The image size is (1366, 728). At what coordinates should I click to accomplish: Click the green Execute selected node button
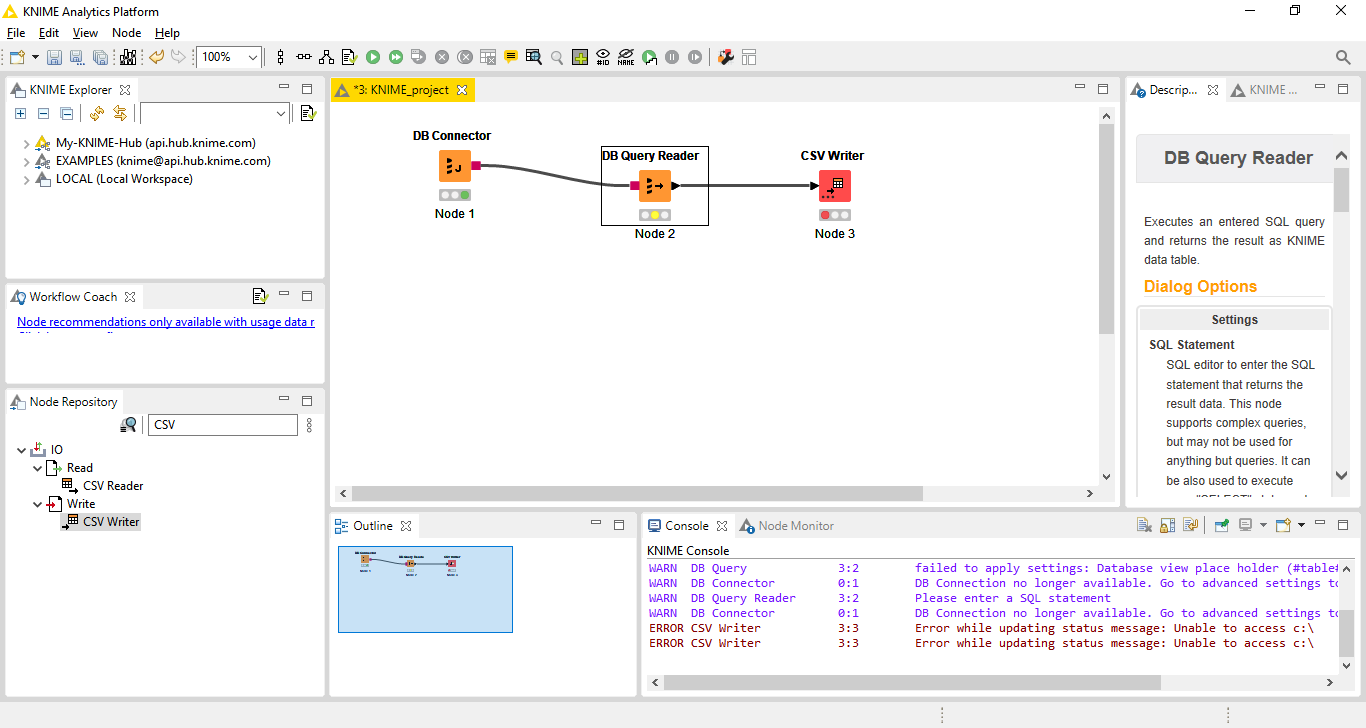pyautogui.click(x=373, y=57)
